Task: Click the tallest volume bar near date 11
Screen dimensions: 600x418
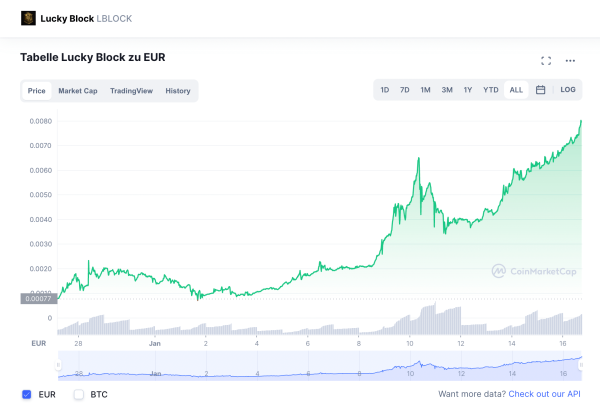Action: pos(435,318)
